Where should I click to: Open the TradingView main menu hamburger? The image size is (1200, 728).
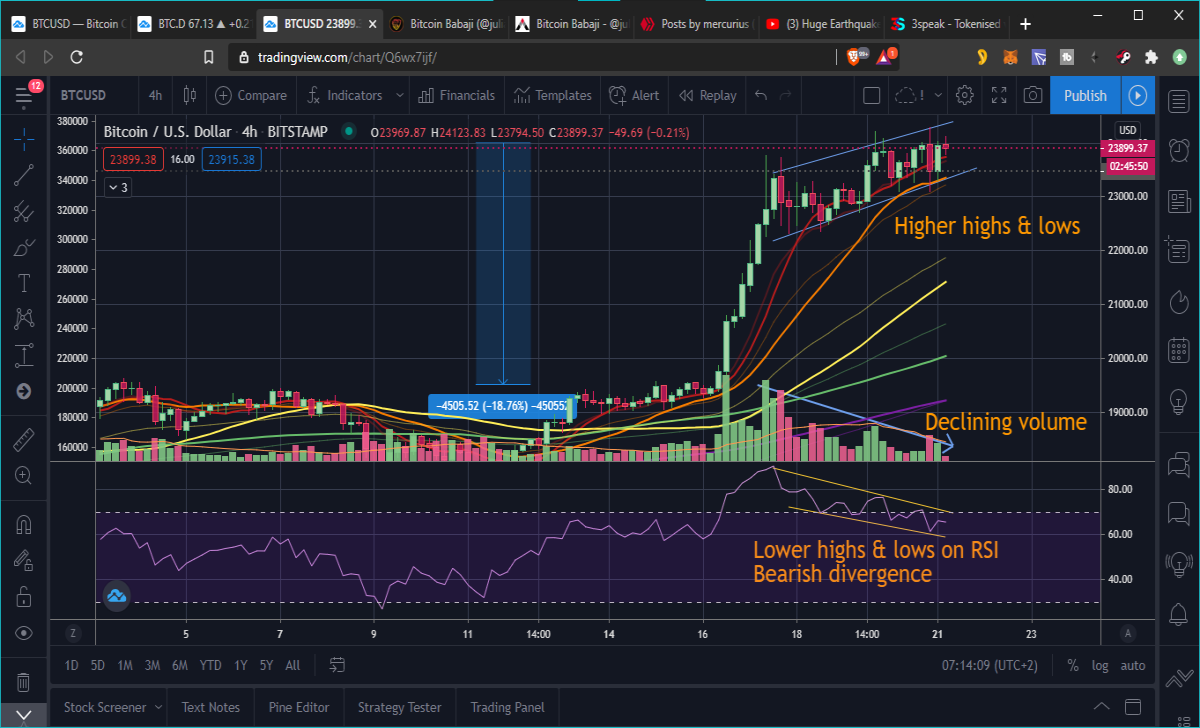(24, 96)
